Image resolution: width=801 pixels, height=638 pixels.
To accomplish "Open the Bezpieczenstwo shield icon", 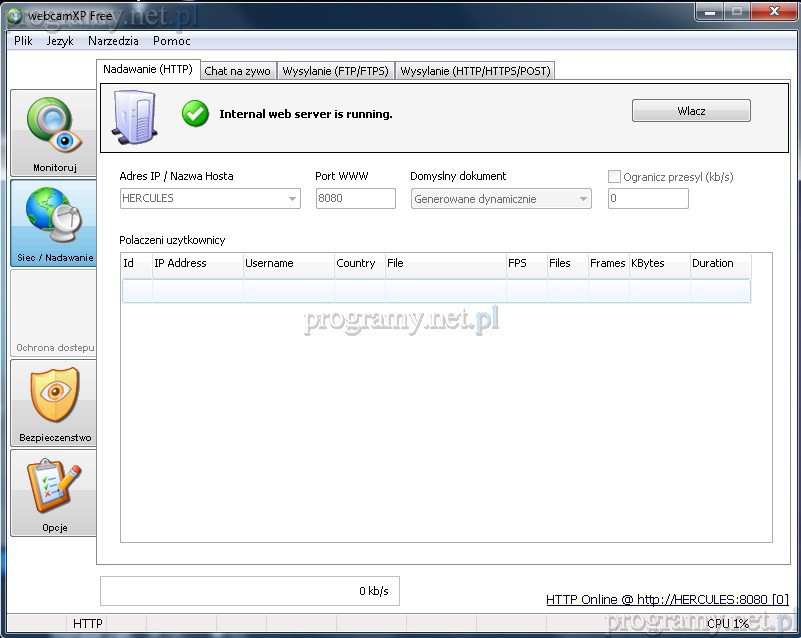I will (54, 403).
